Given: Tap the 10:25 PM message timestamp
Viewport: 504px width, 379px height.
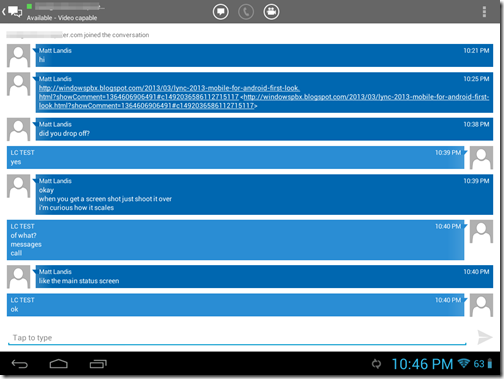Looking at the screenshot, I should point(476,79).
